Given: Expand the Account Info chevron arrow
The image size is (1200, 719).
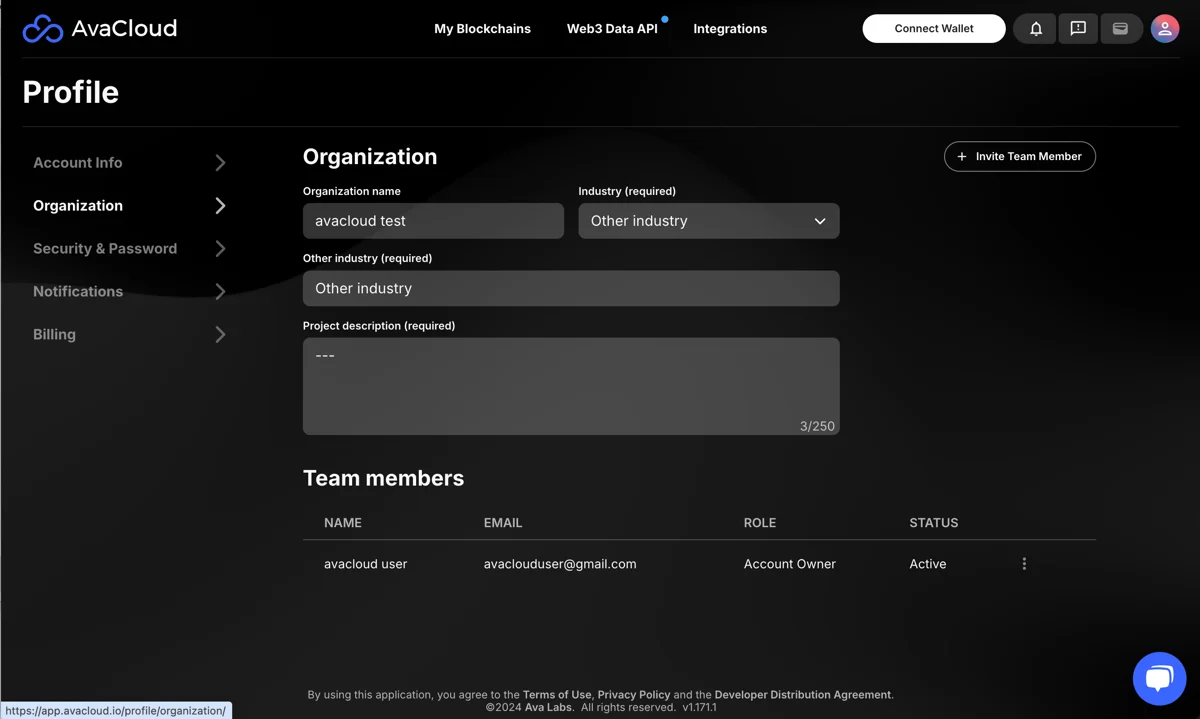Looking at the screenshot, I should click(220, 163).
